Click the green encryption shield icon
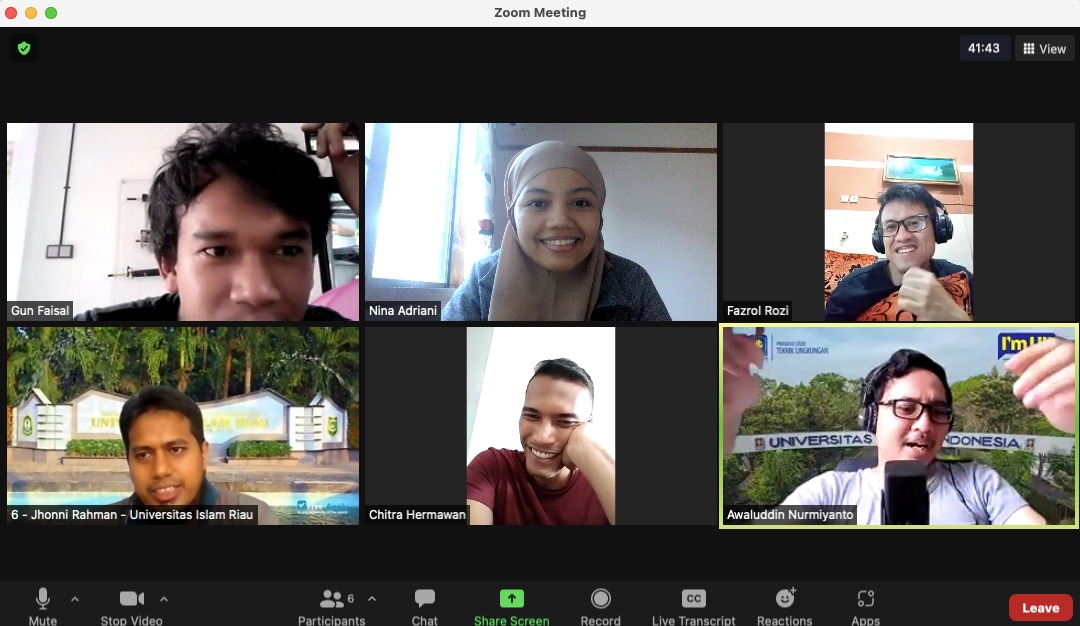 (24, 48)
